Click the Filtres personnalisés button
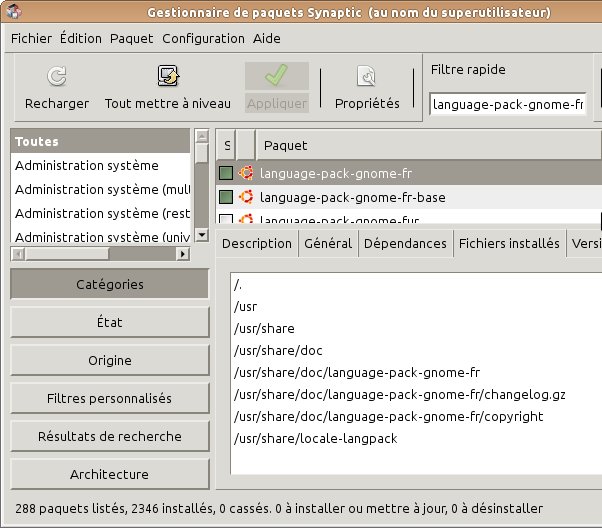 point(110,398)
